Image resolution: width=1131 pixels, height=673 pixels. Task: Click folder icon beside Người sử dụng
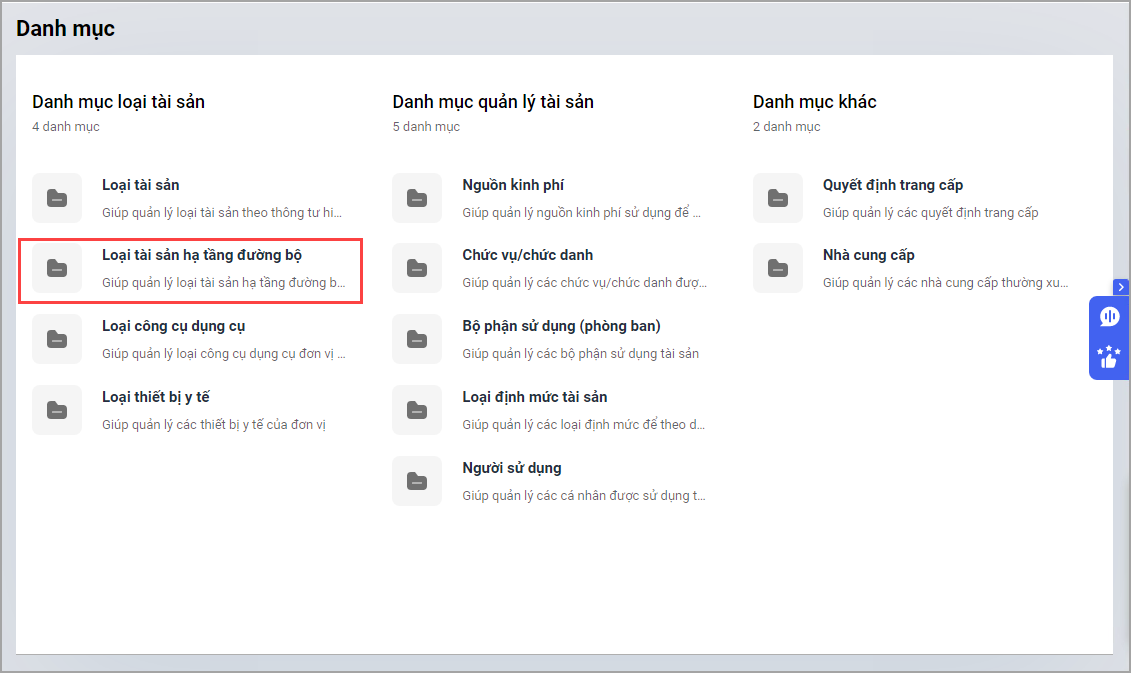point(417,481)
